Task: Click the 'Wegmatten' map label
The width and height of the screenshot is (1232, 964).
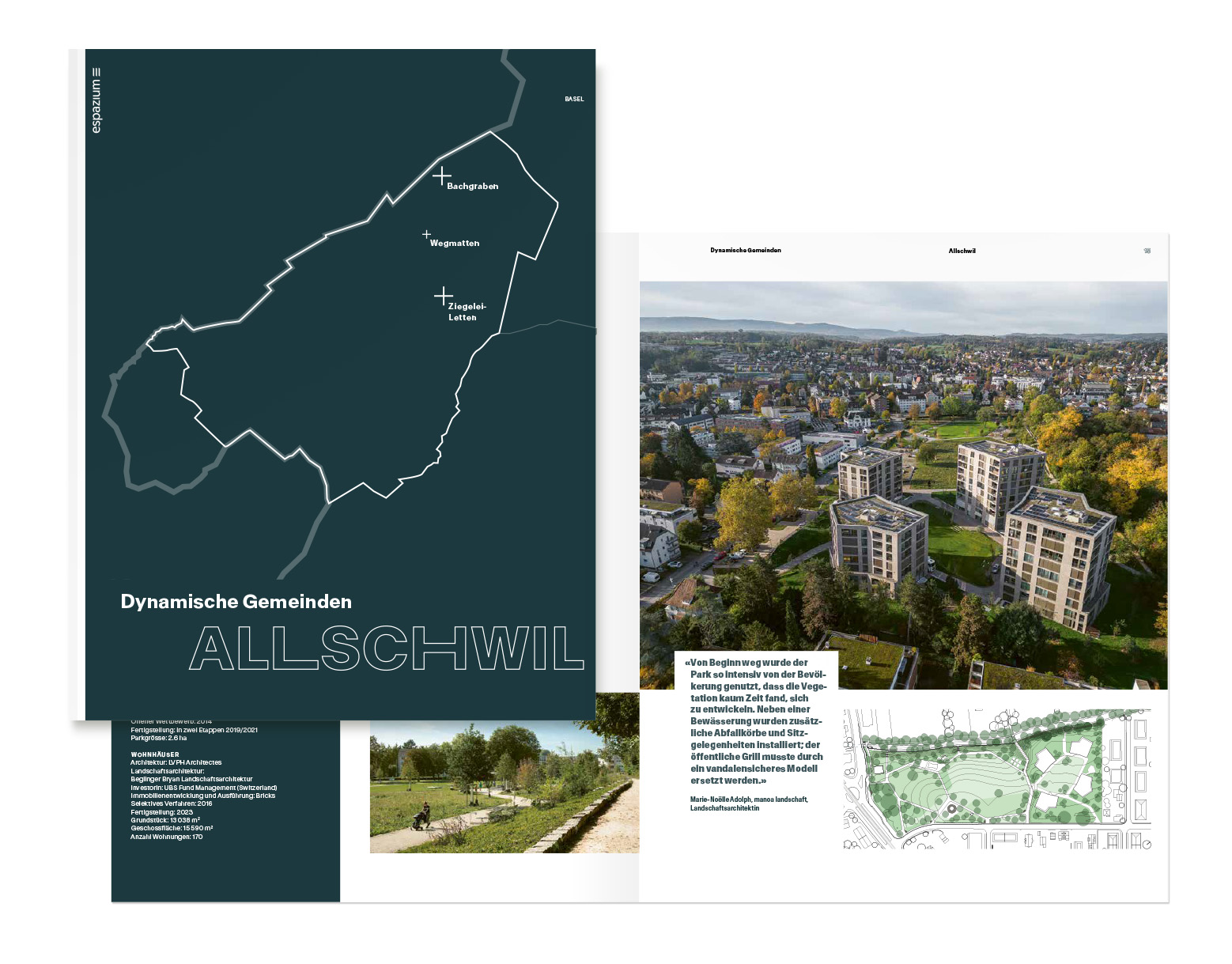Action: coord(455,244)
